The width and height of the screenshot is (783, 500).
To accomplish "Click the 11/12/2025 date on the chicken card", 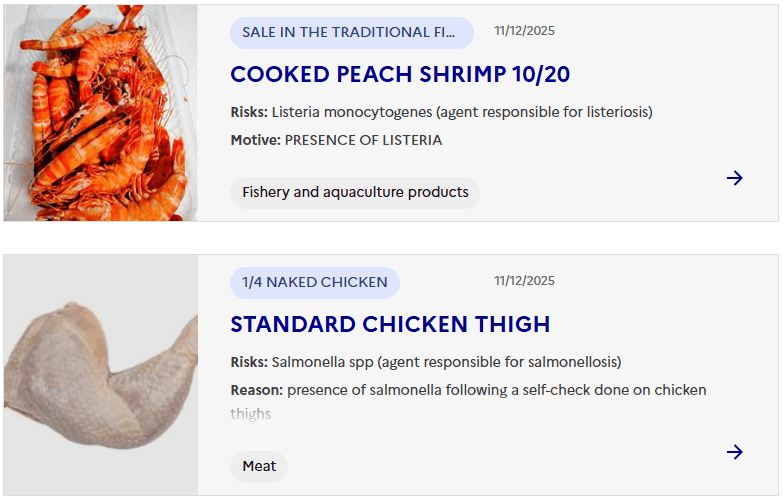I will [x=524, y=281].
